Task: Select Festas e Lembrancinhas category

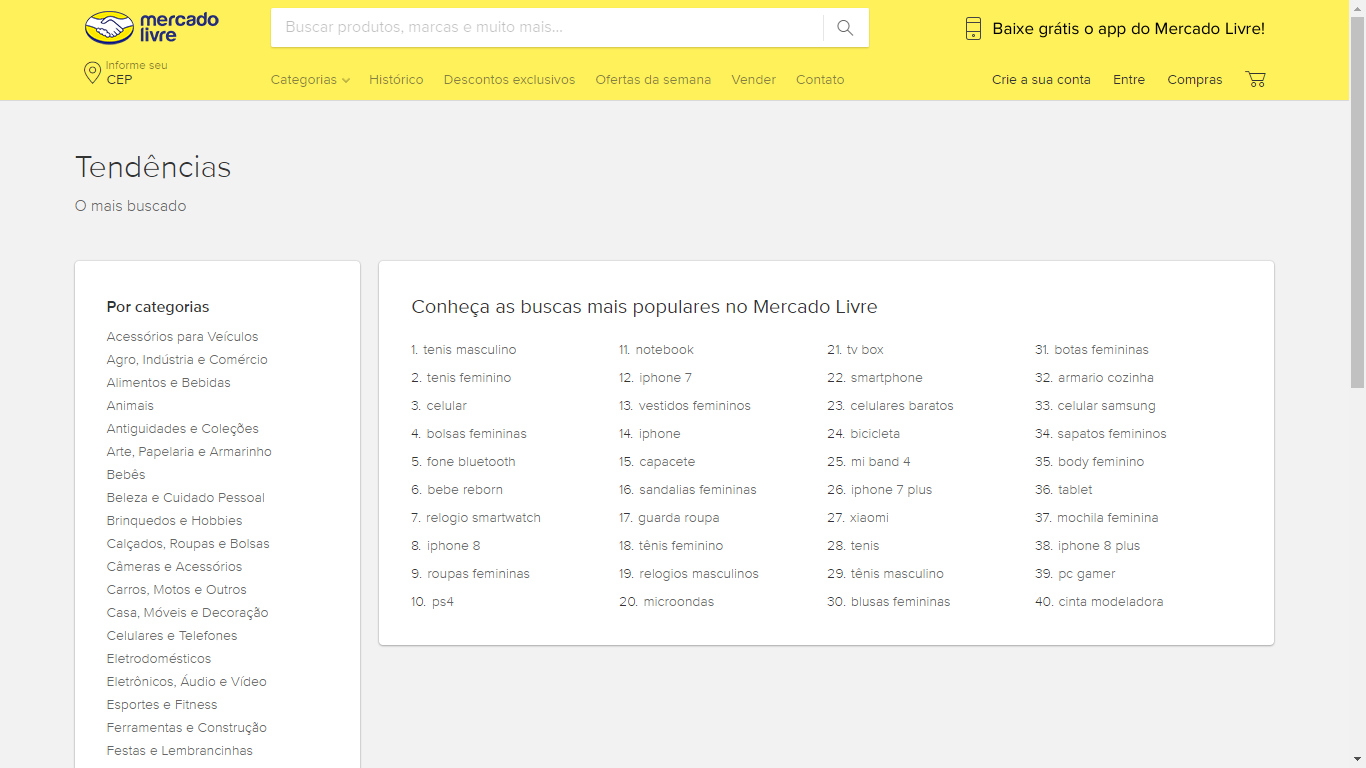Action: pyautogui.click(x=179, y=751)
